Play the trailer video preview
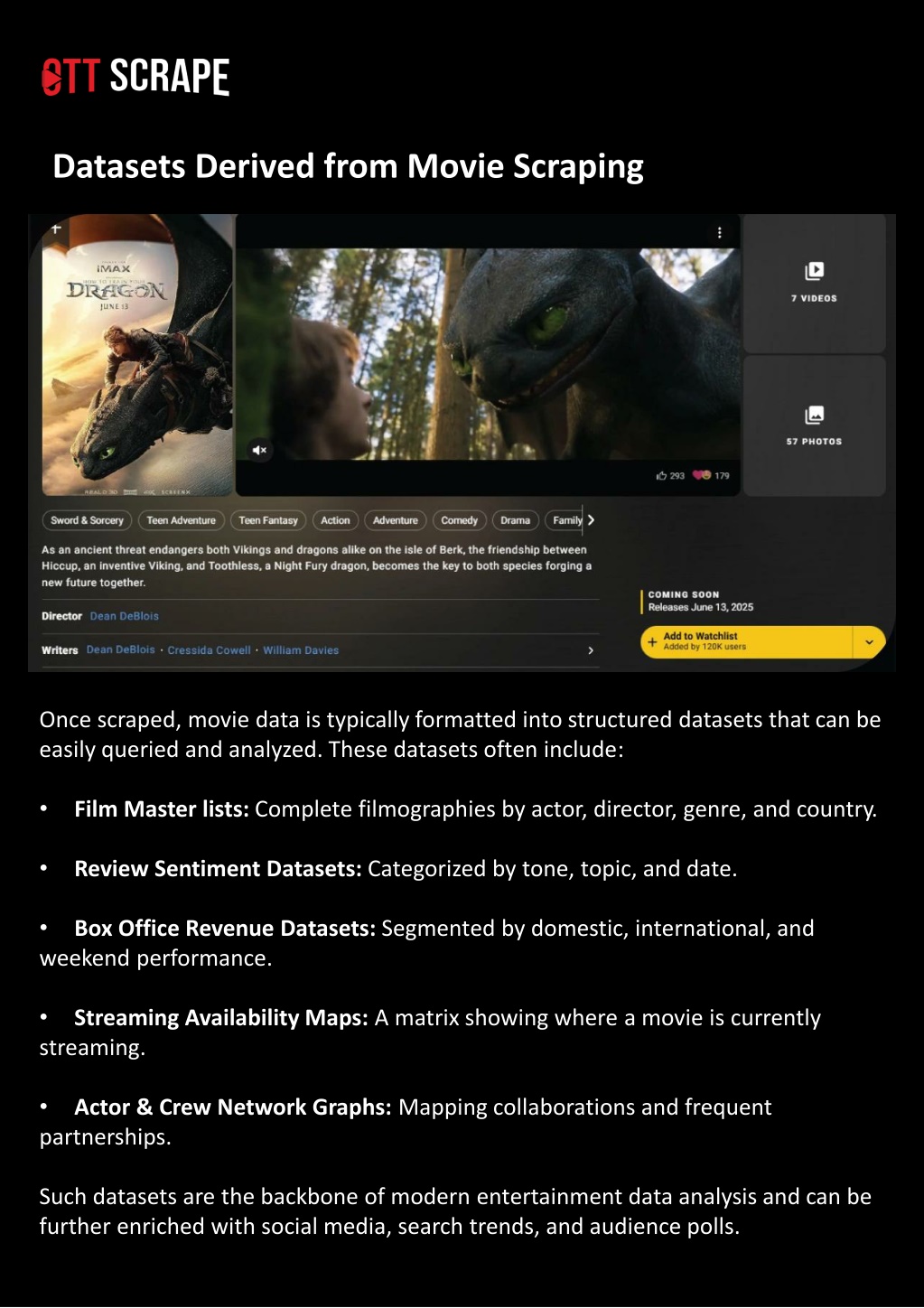 pyautogui.click(x=488, y=355)
